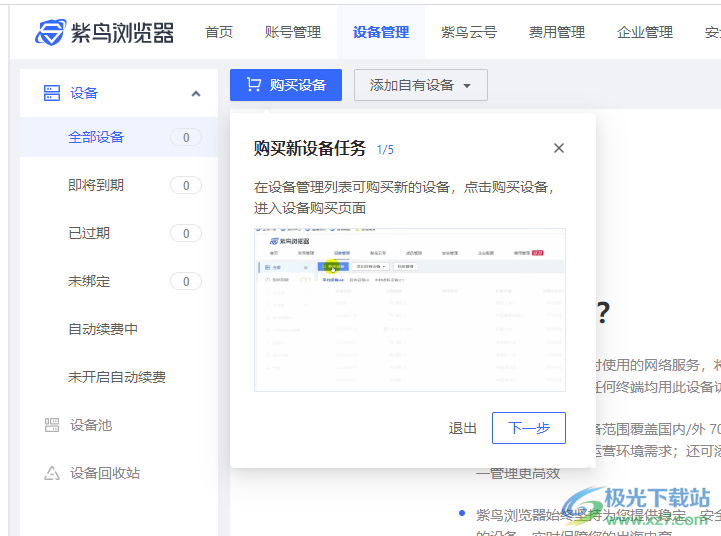Open 企业管理 tab
721x536 pixels.
[x=645, y=32]
